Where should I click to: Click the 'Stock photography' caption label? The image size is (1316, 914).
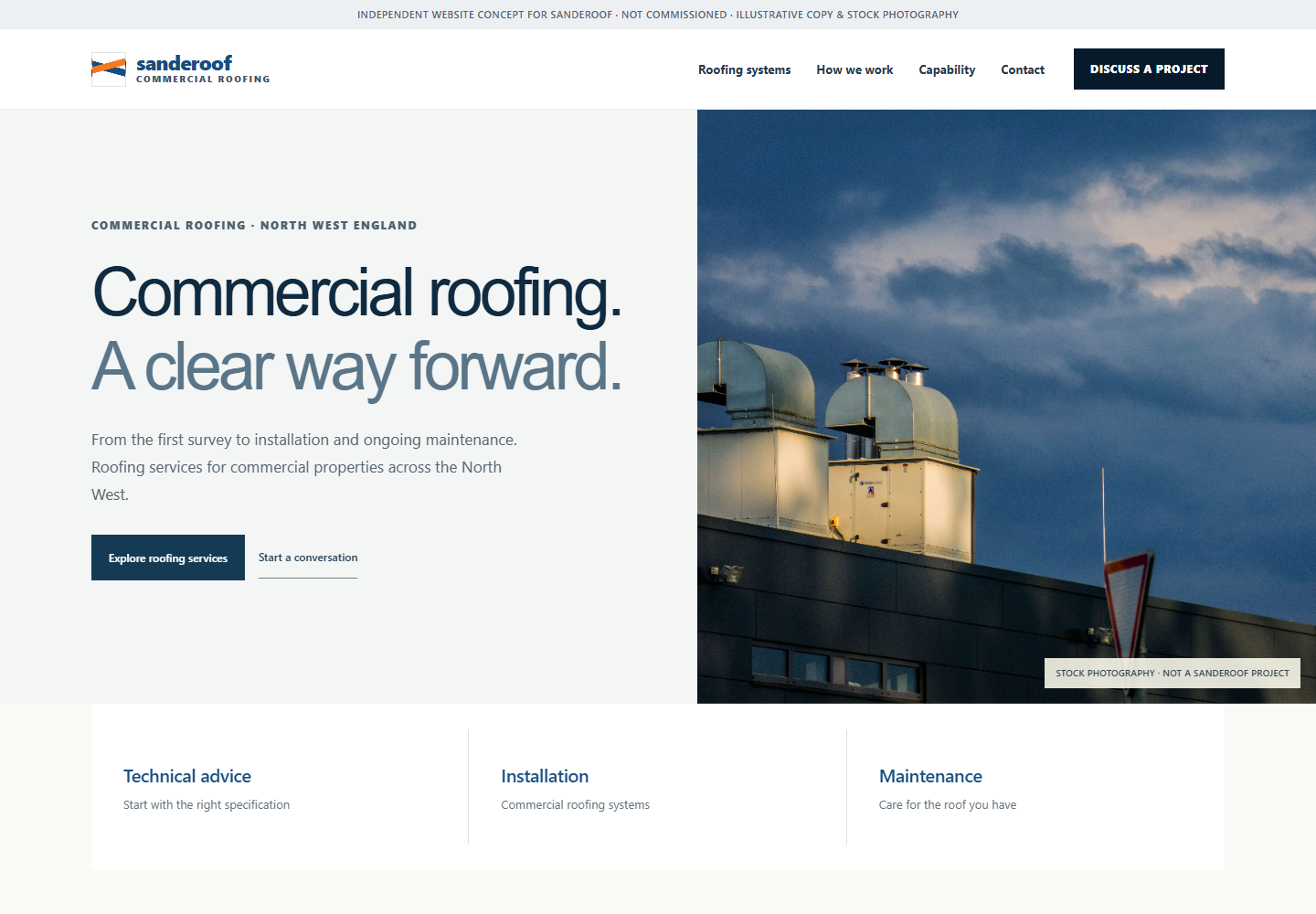(1173, 674)
